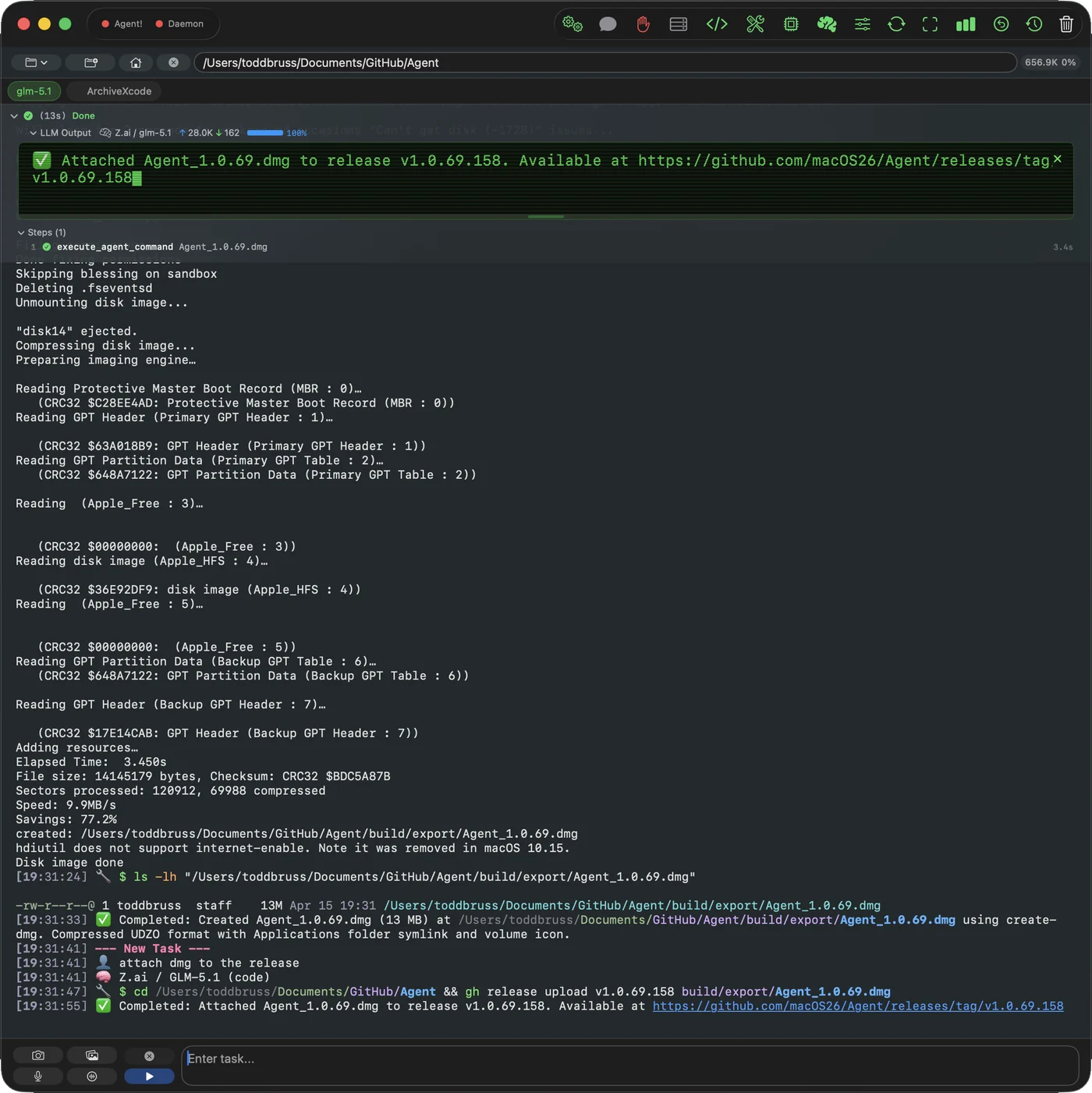Open the double-gear services icon

click(573, 24)
